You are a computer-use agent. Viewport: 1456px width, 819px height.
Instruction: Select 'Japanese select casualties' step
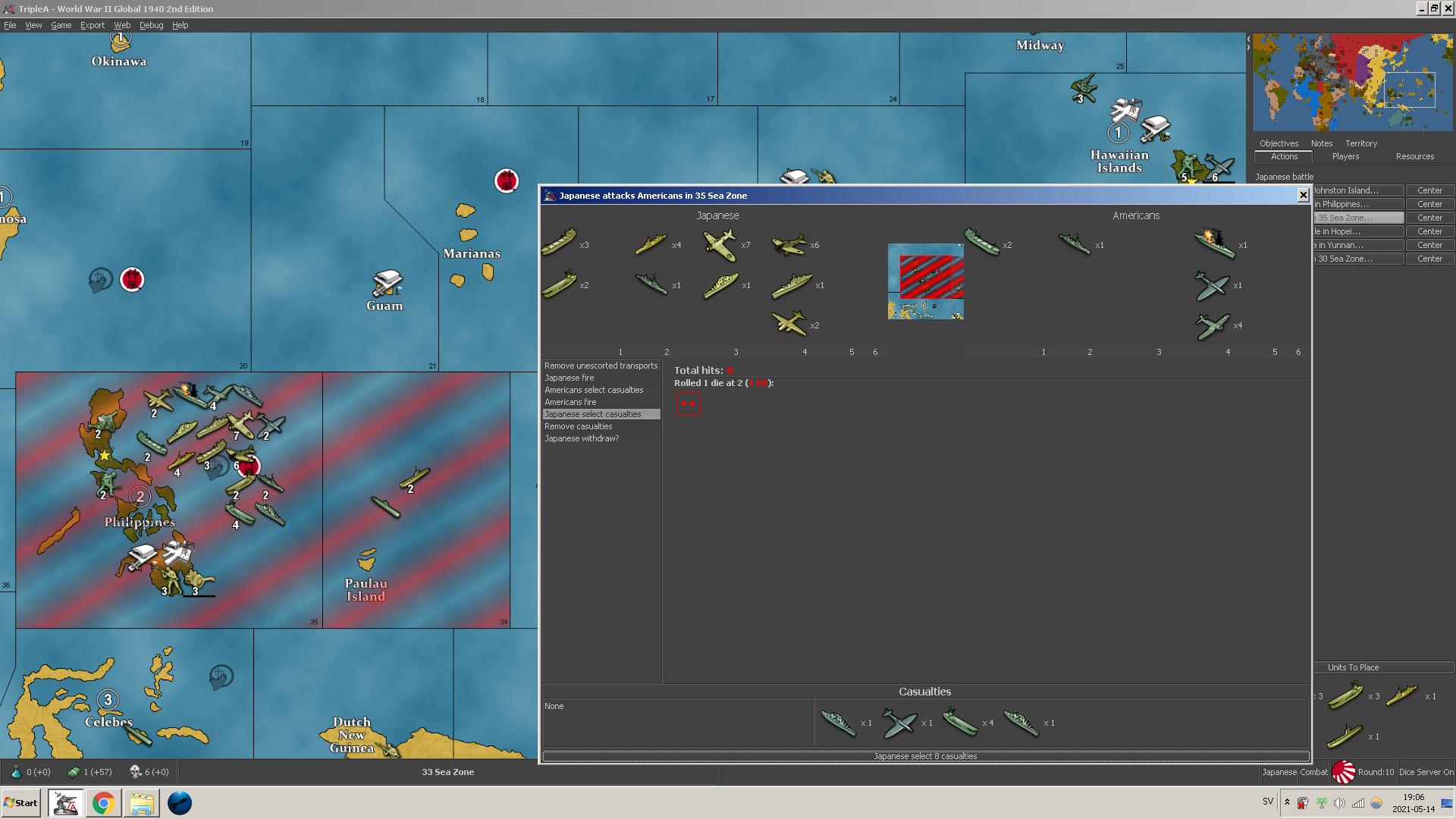click(601, 414)
